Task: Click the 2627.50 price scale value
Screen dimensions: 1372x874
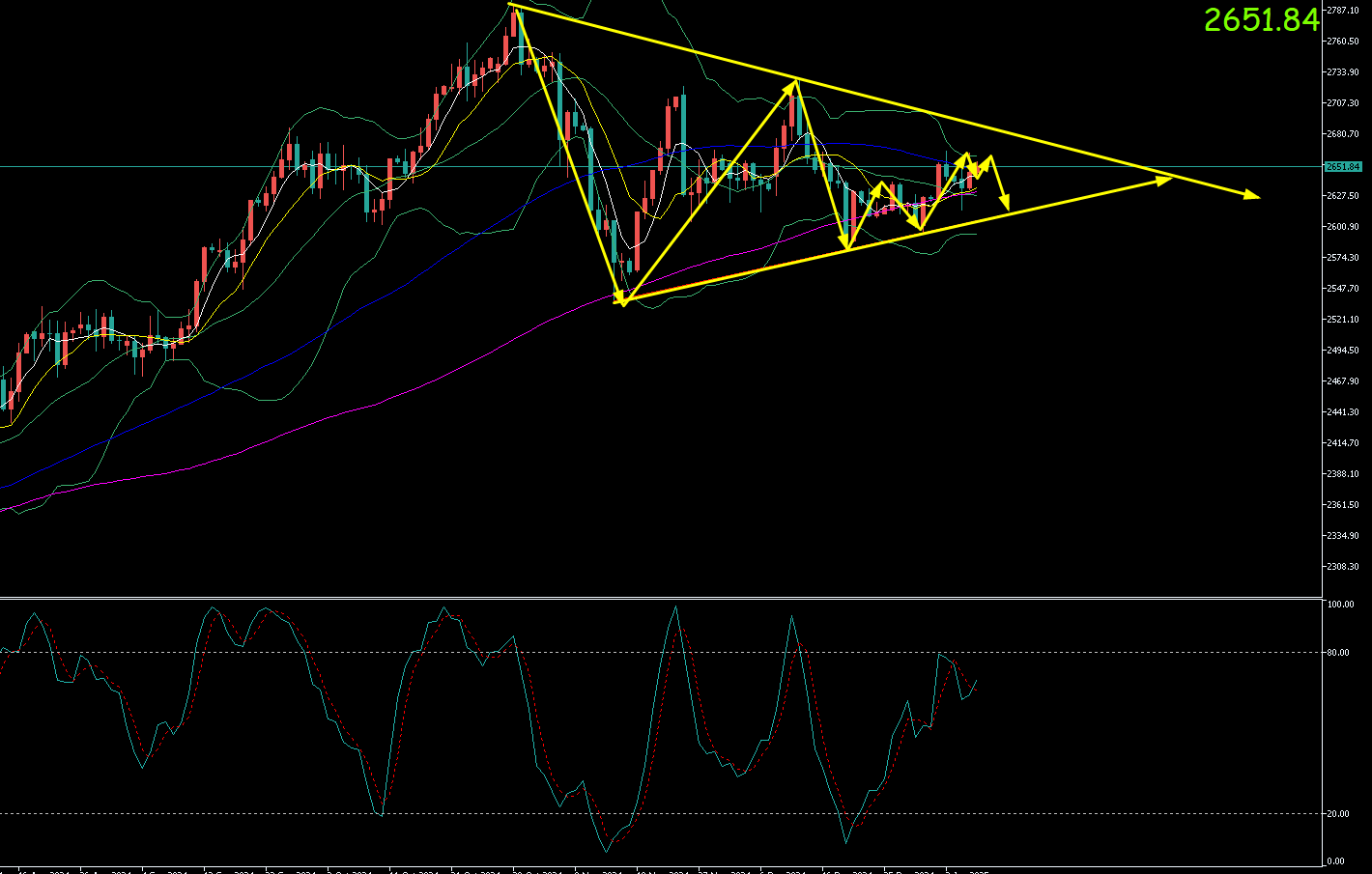Action: pos(1343,196)
